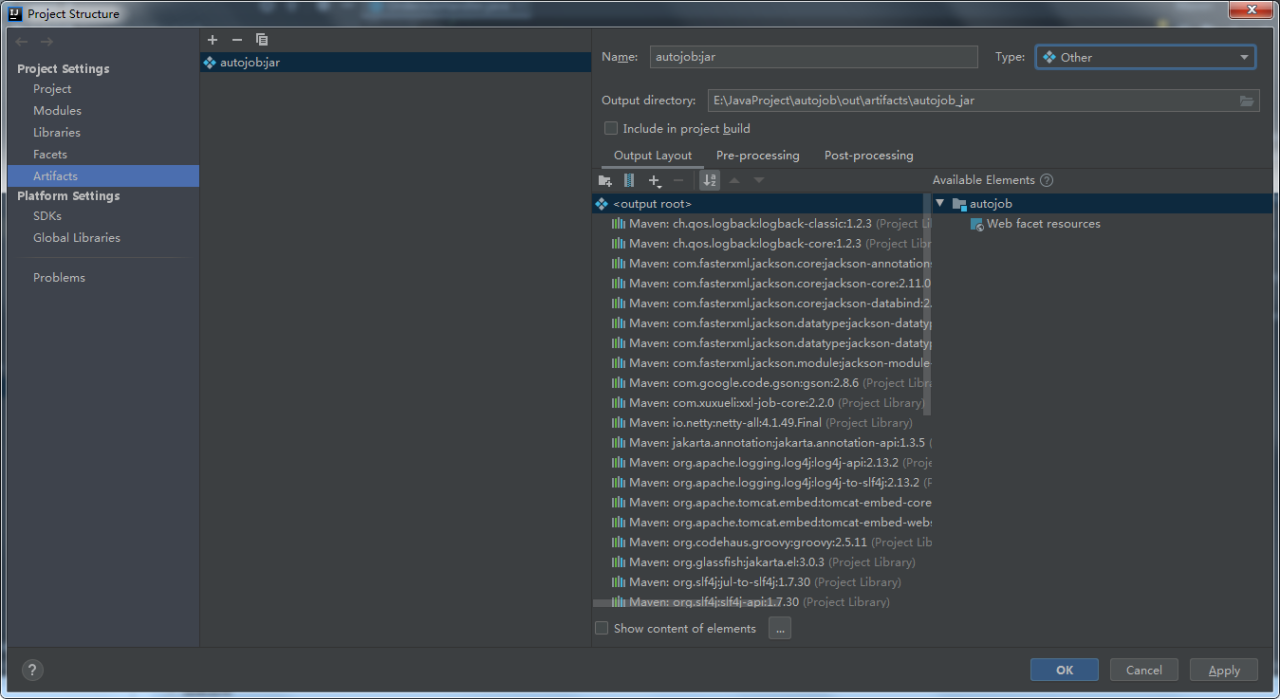1280x699 pixels.
Task: Browse output directory with folder icon
Action: point(1247,101)
